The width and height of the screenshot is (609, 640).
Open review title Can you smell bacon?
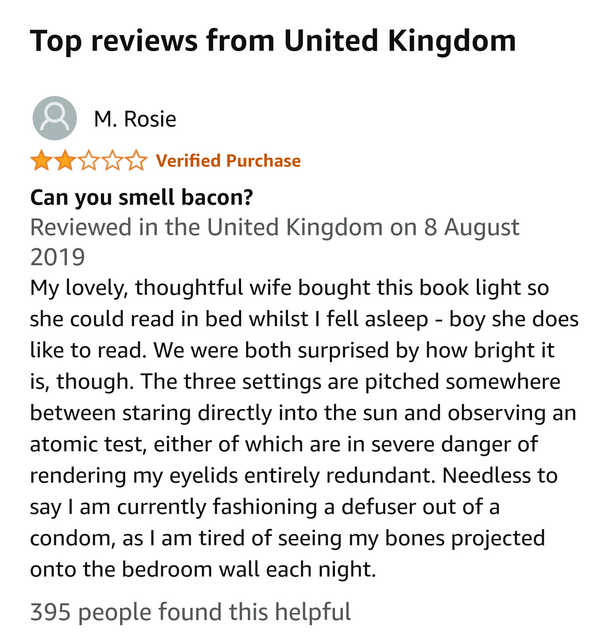point(142,198)
